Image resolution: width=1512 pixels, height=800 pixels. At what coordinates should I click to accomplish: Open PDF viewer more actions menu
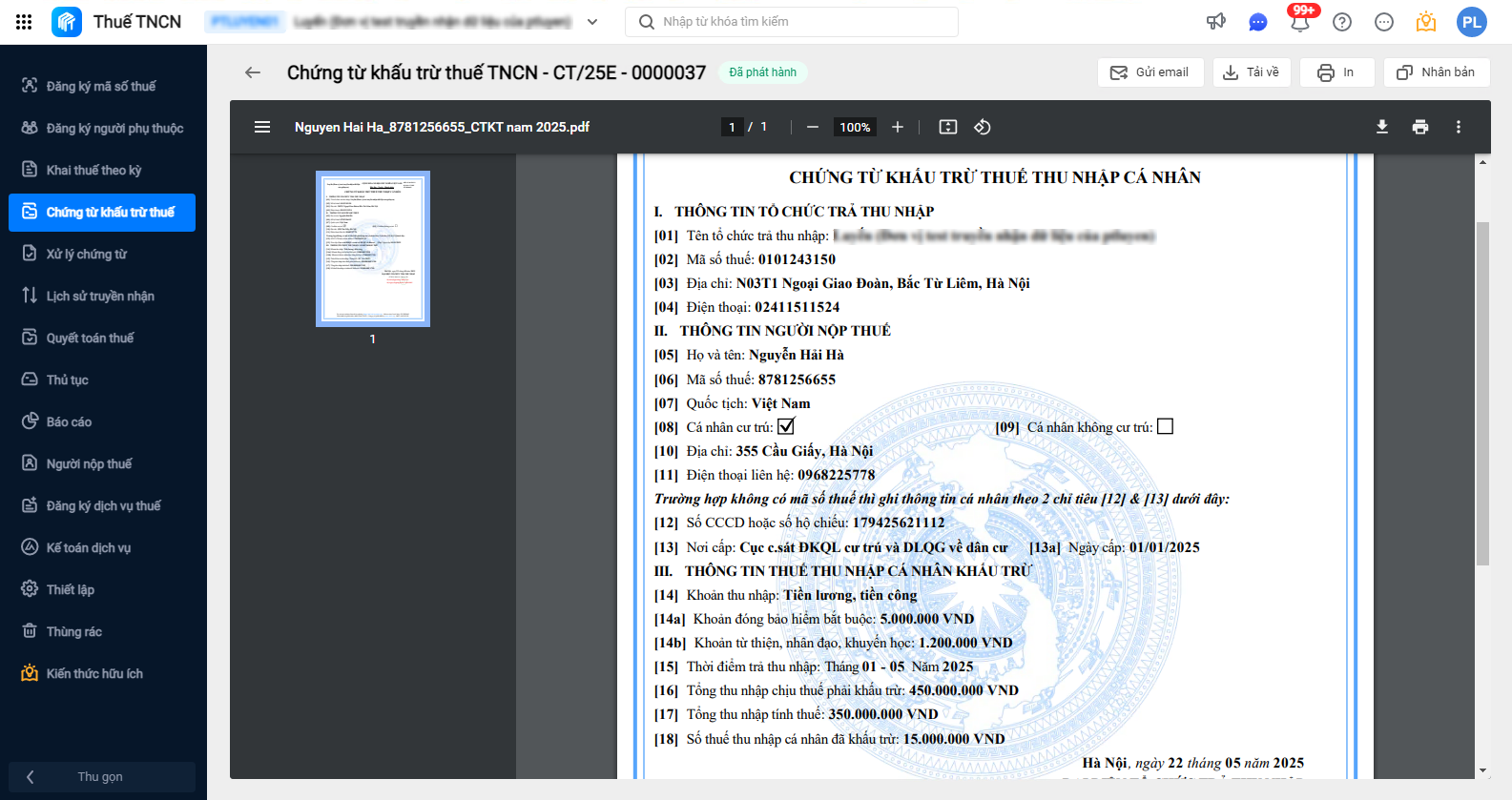[x=1459, y=127]
